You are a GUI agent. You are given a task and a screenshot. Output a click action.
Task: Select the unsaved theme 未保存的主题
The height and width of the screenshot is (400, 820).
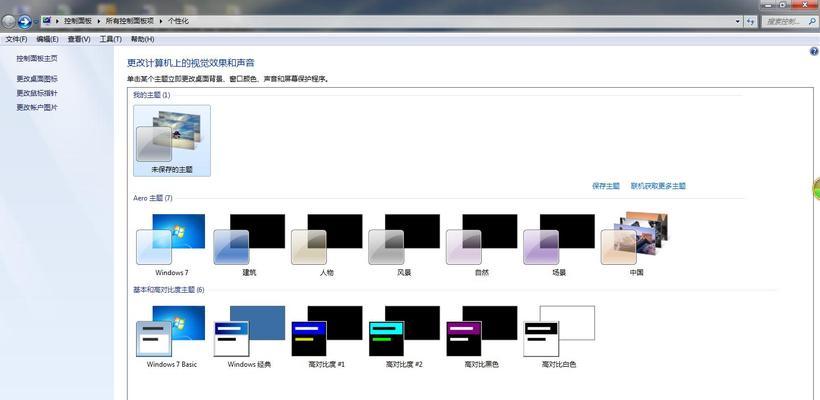coord(172,140)
